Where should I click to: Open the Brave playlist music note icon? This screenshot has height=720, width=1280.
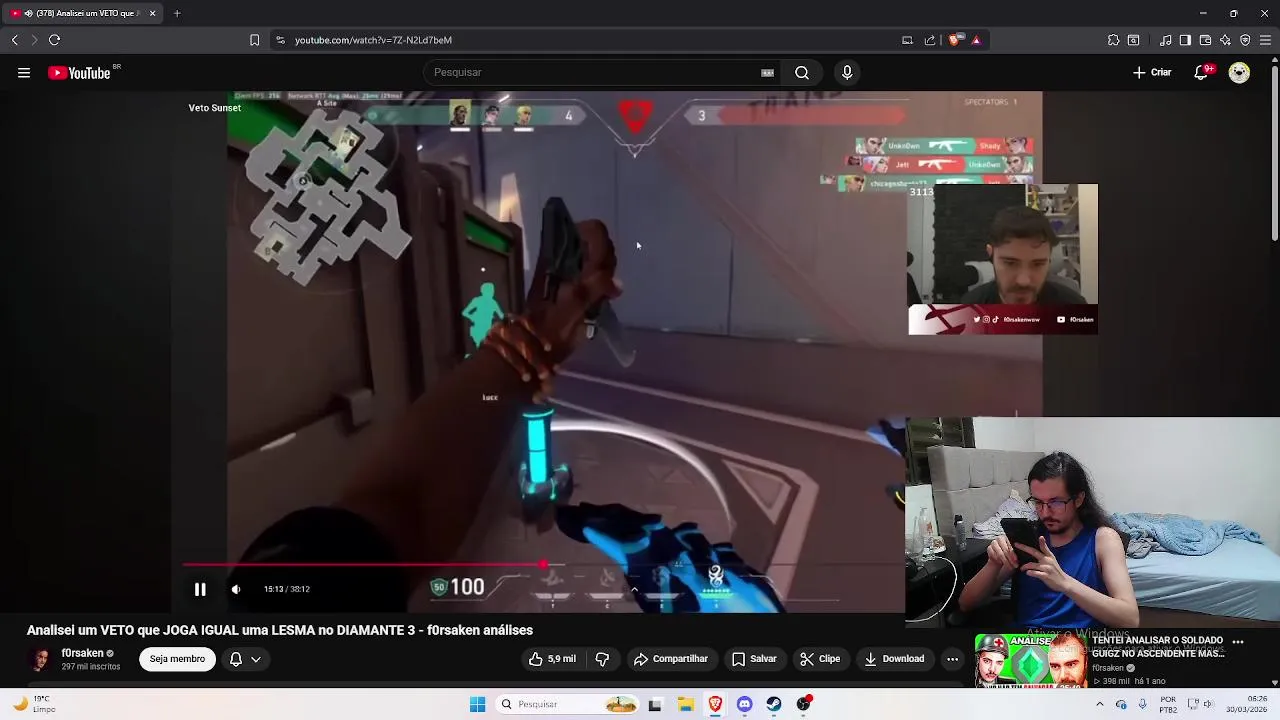(1166, 40)
